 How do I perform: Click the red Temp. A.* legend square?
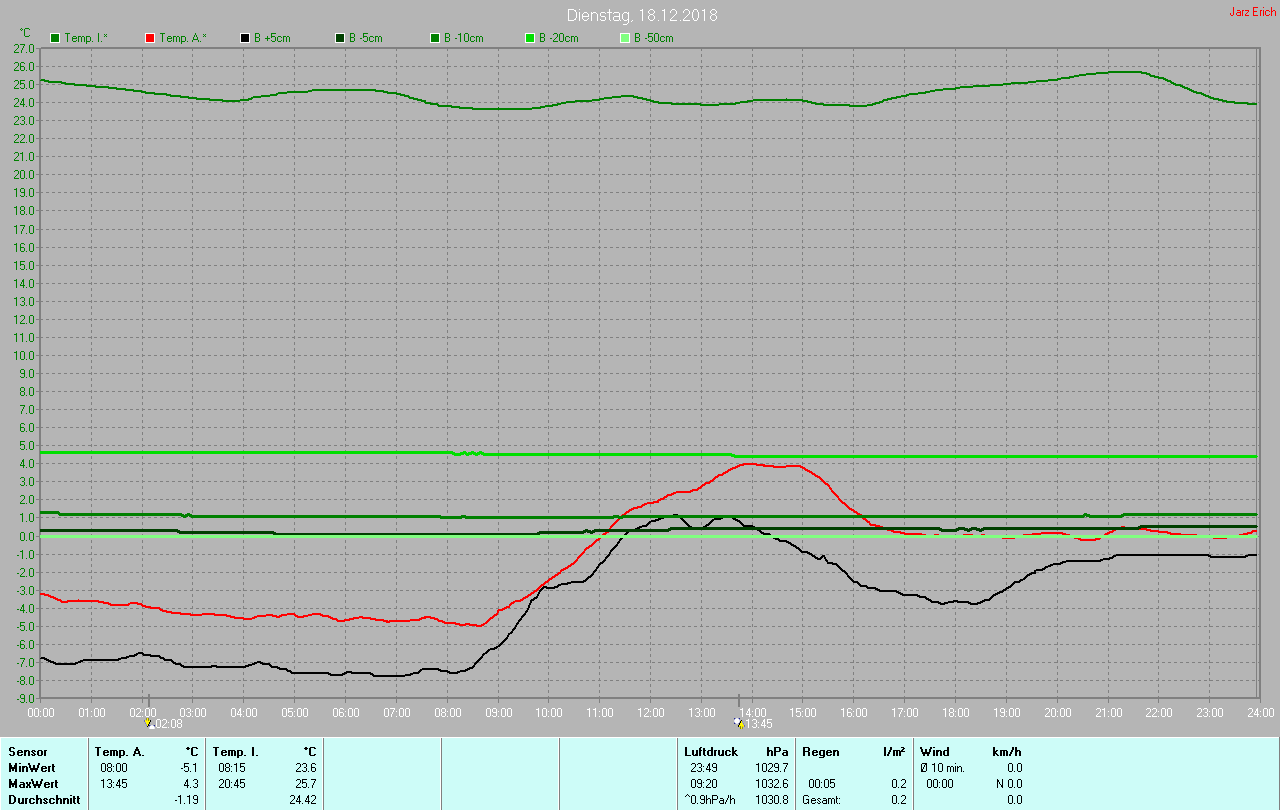click(150, 38)
